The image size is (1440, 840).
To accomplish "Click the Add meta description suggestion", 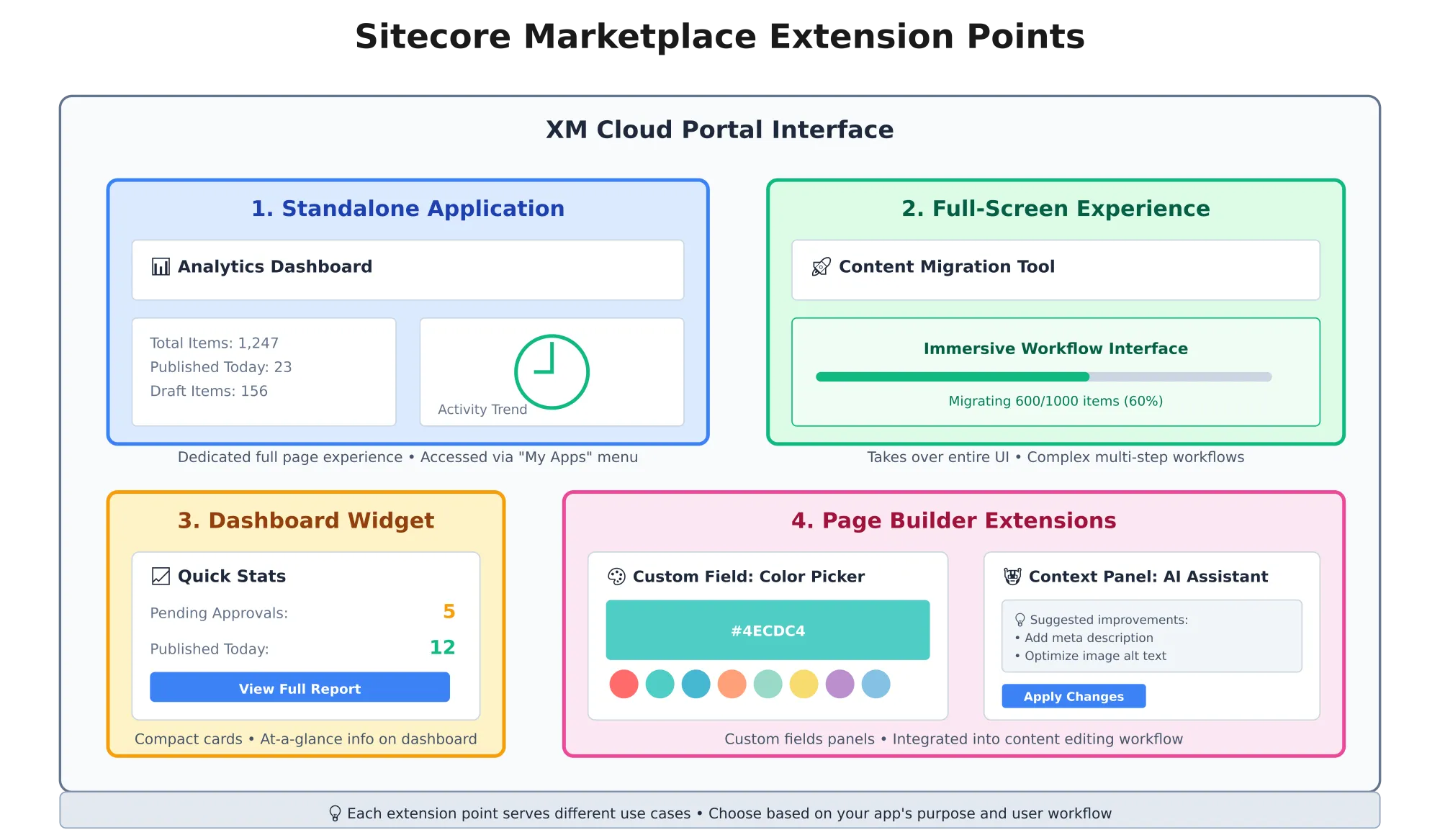I will click(x=1084, y=638).
